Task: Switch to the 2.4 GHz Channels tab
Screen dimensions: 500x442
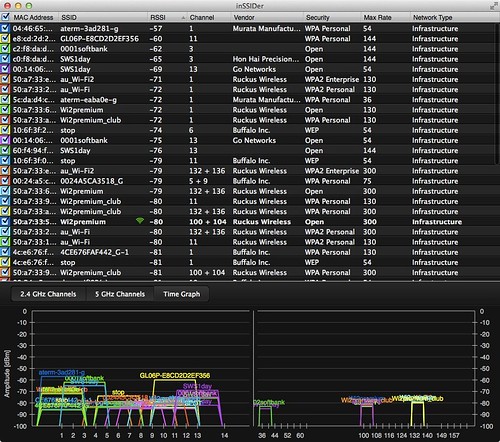Action: click(48, 294)
